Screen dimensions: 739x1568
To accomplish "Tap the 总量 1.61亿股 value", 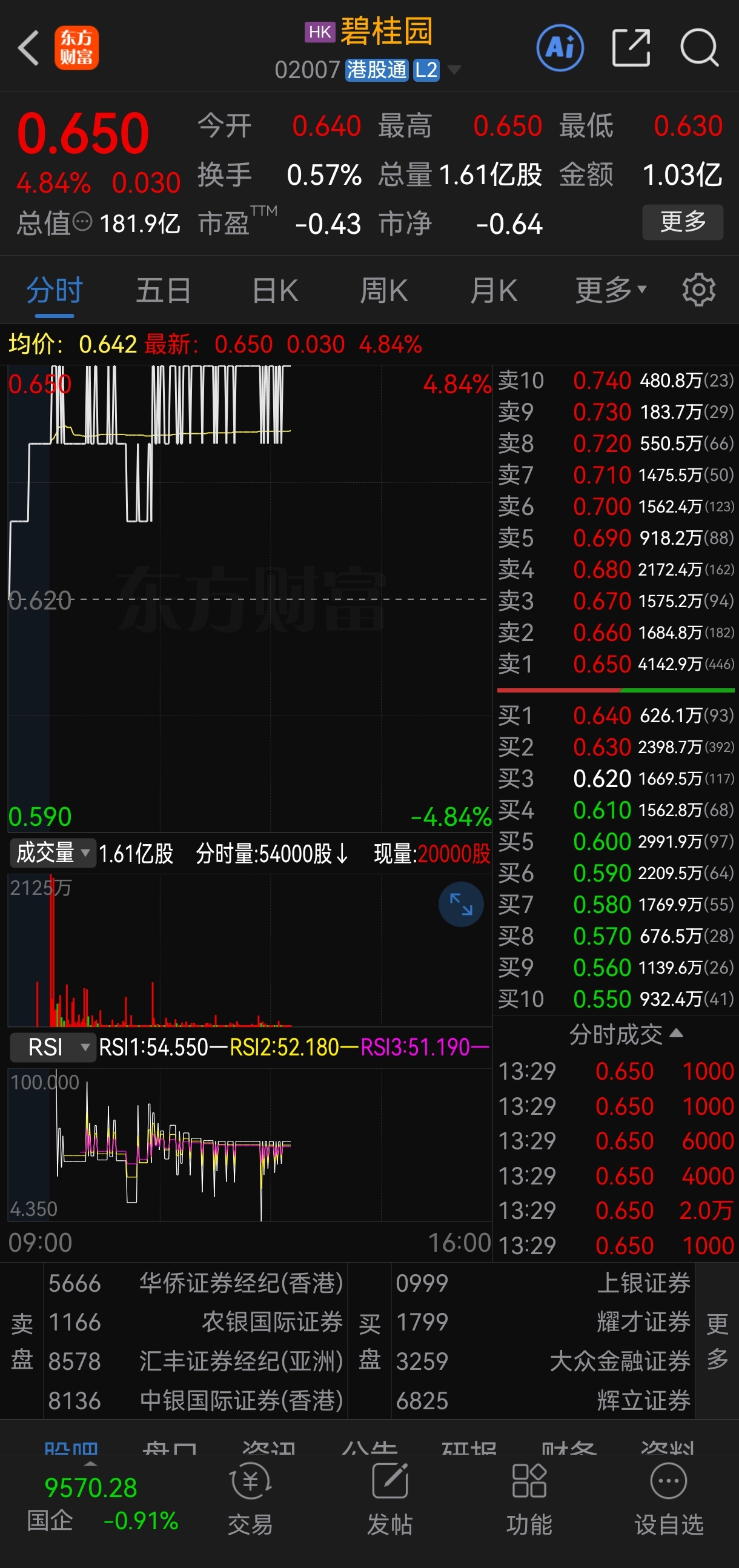I will click(491, 175).
